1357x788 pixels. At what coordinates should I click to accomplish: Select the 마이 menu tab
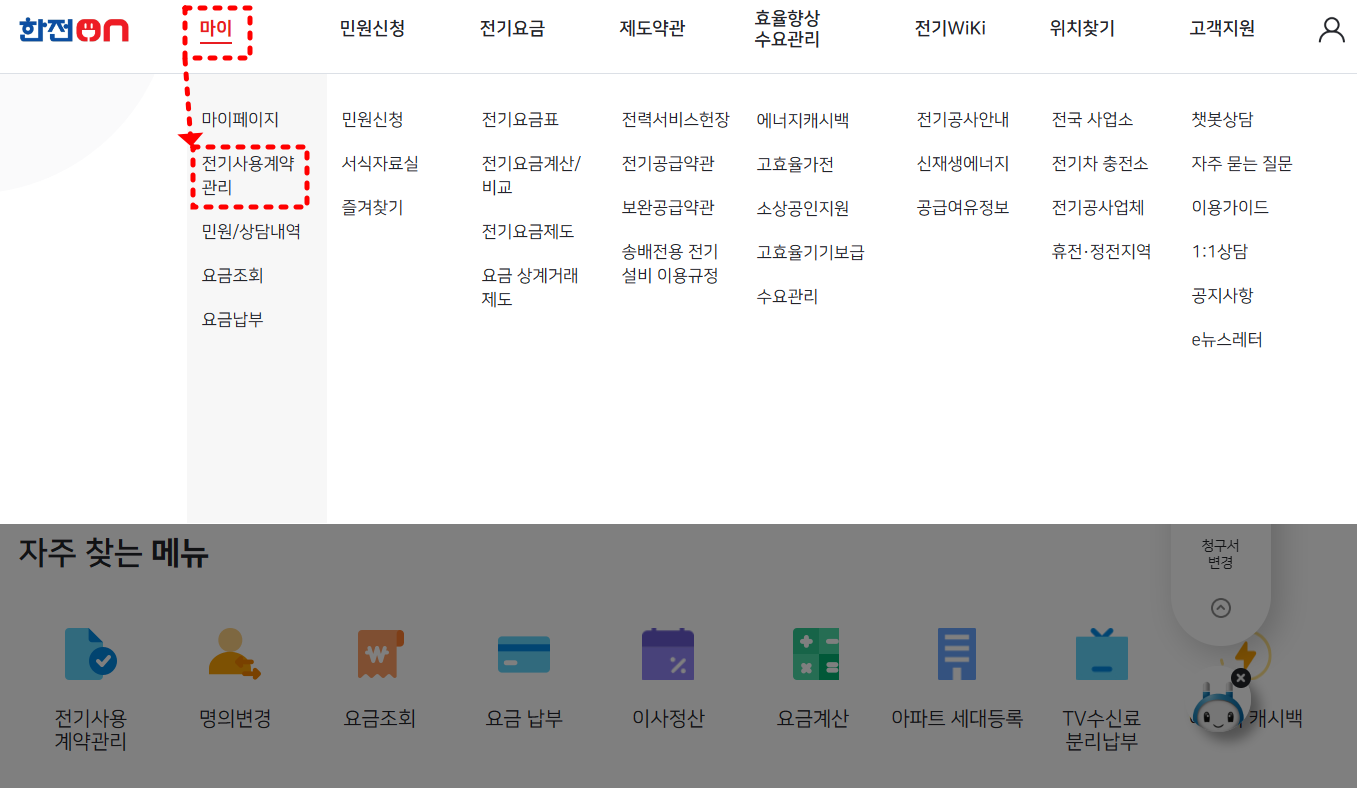[215, 28]
